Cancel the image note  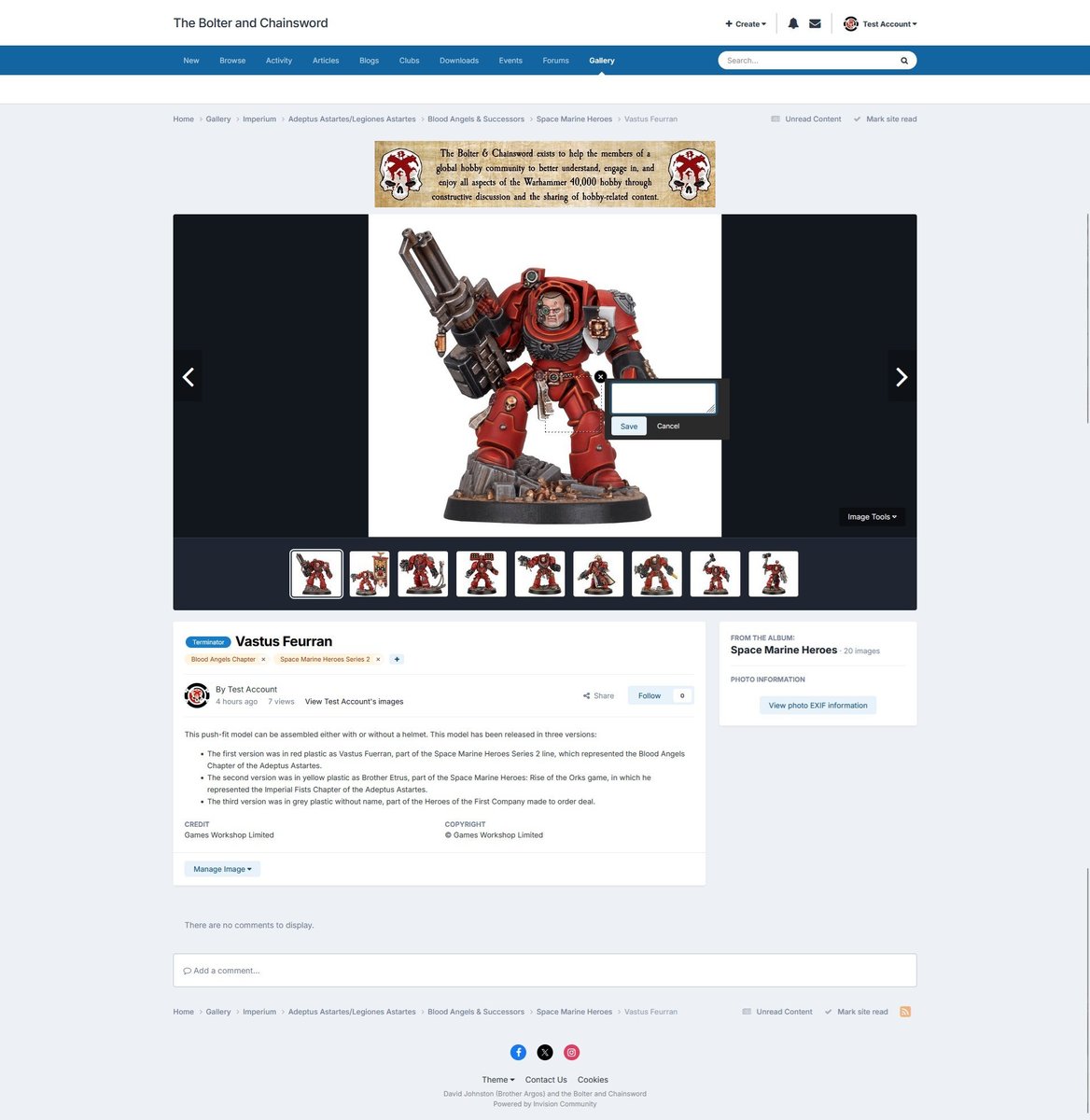(668, 427)
